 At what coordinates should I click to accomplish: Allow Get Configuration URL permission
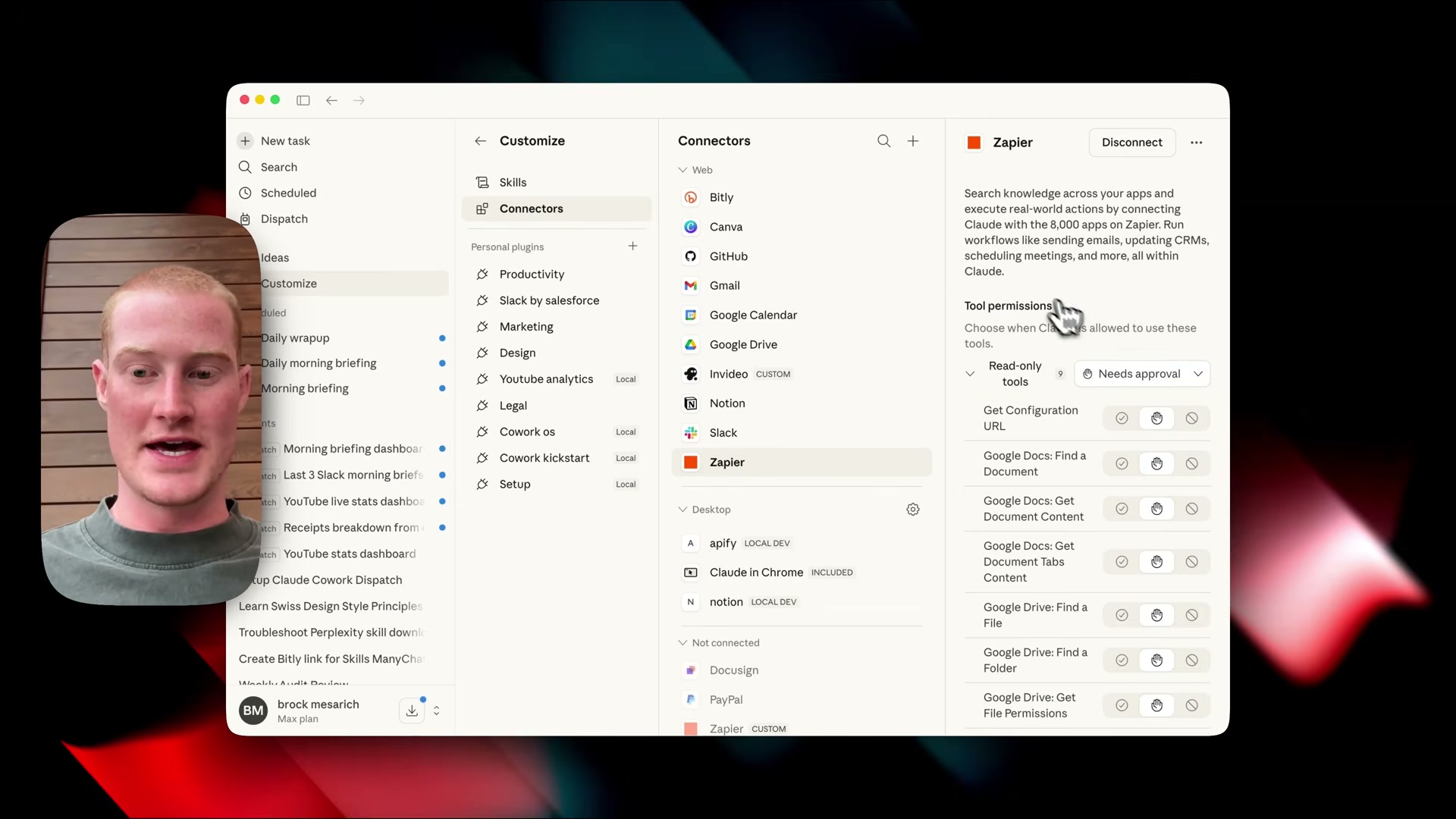[x=1122, y=418]
